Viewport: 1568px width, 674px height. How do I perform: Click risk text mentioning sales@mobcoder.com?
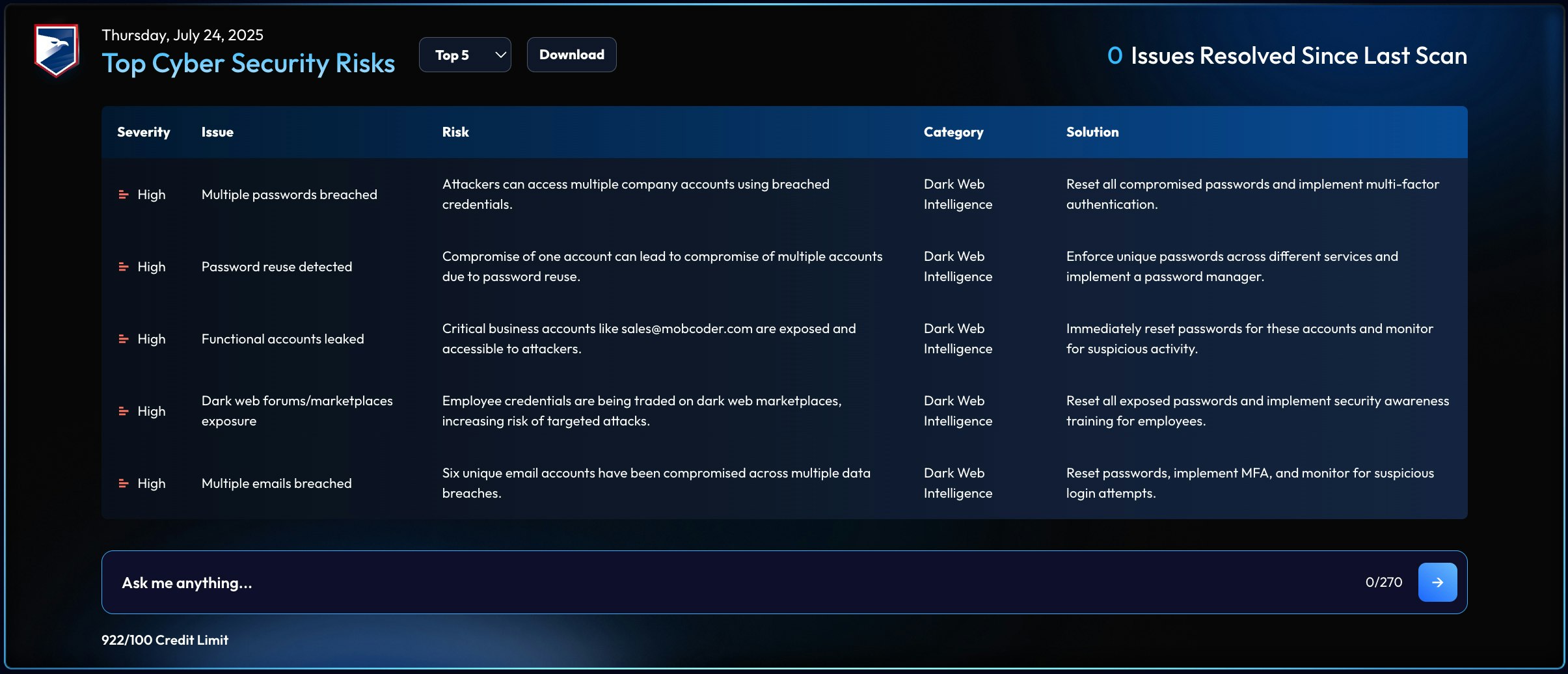649,339
